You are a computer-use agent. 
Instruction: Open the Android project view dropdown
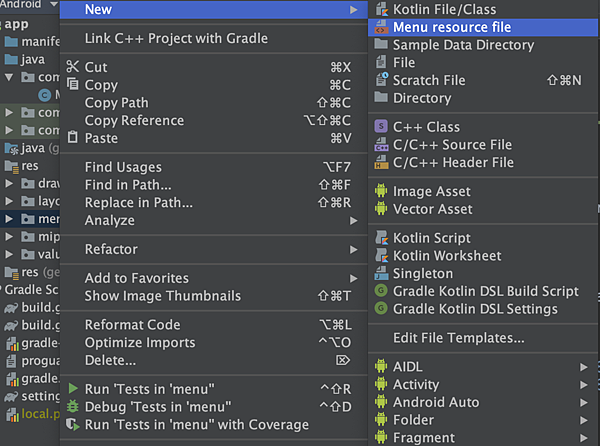click(54, 4)
